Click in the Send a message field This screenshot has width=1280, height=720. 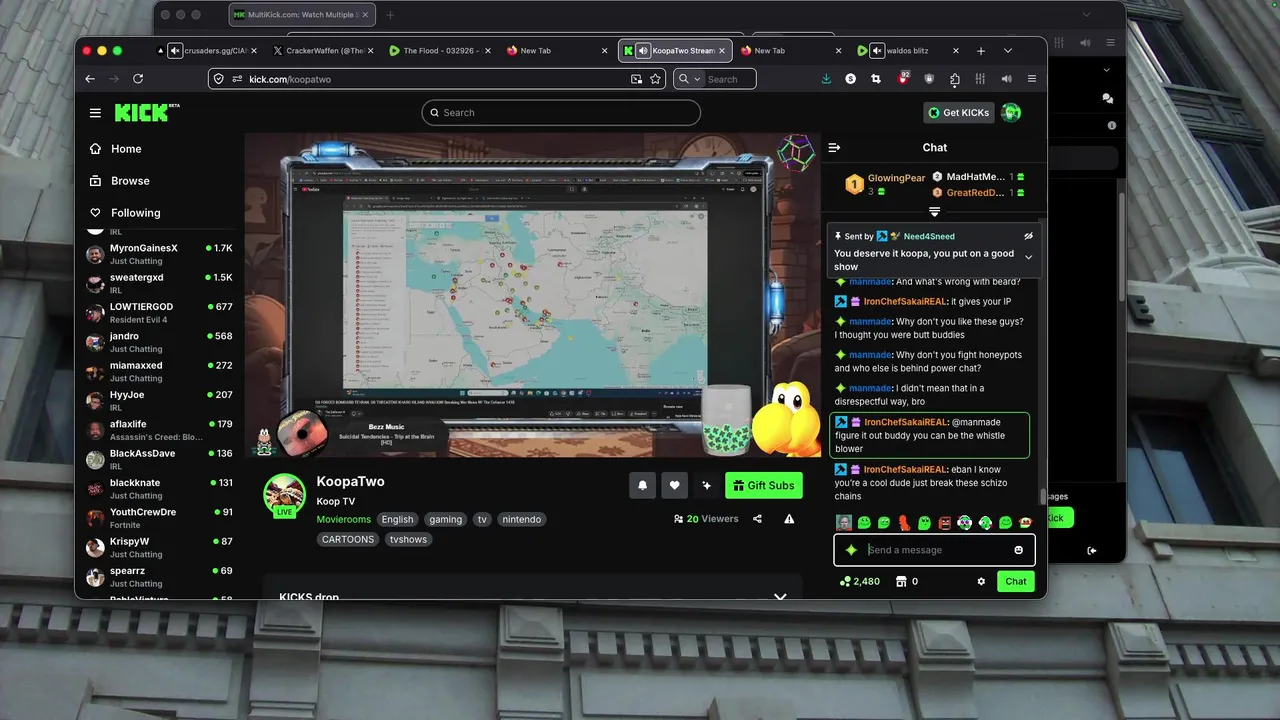[x=935, y=550]
